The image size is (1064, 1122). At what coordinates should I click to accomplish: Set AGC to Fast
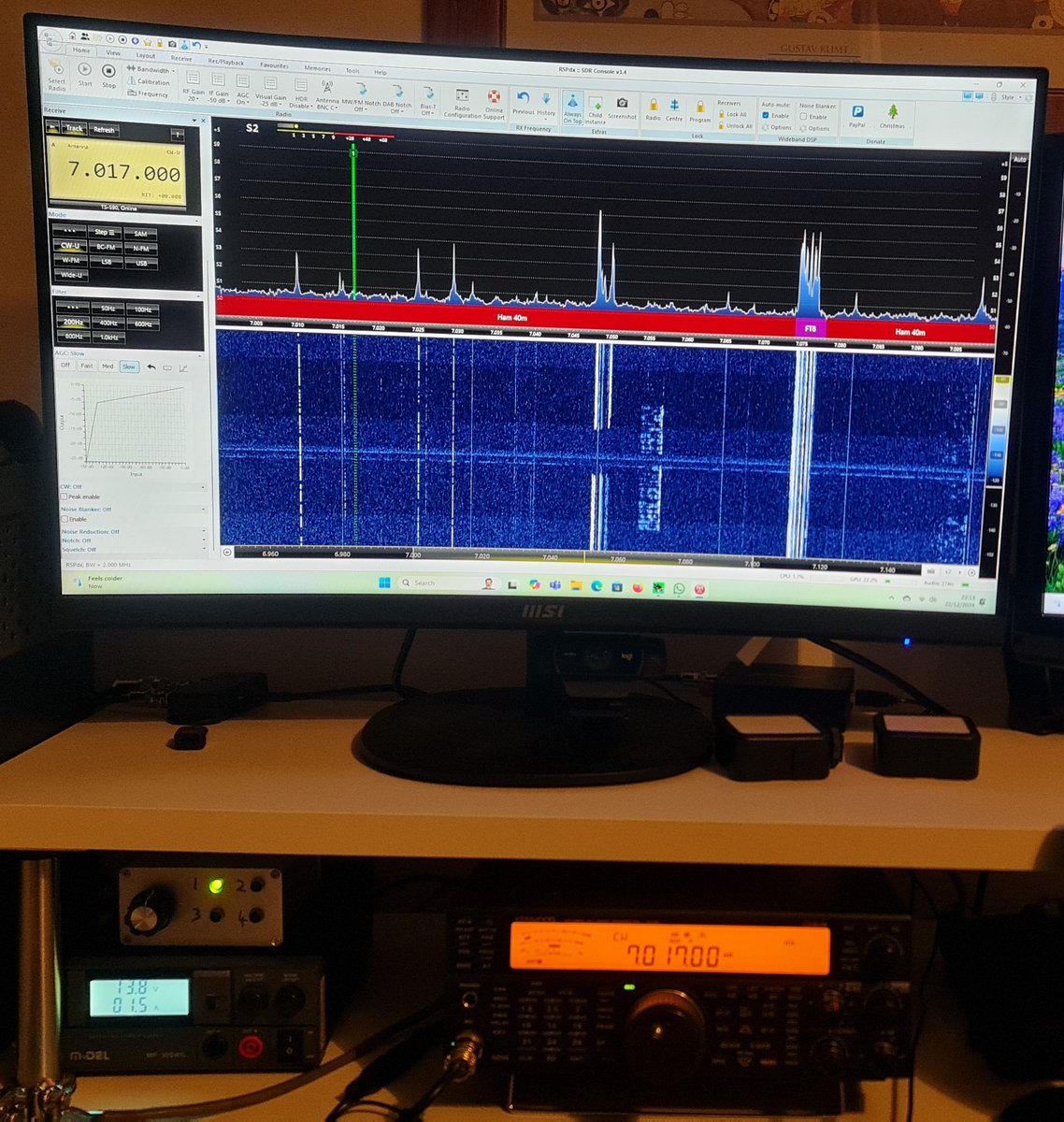87,367
